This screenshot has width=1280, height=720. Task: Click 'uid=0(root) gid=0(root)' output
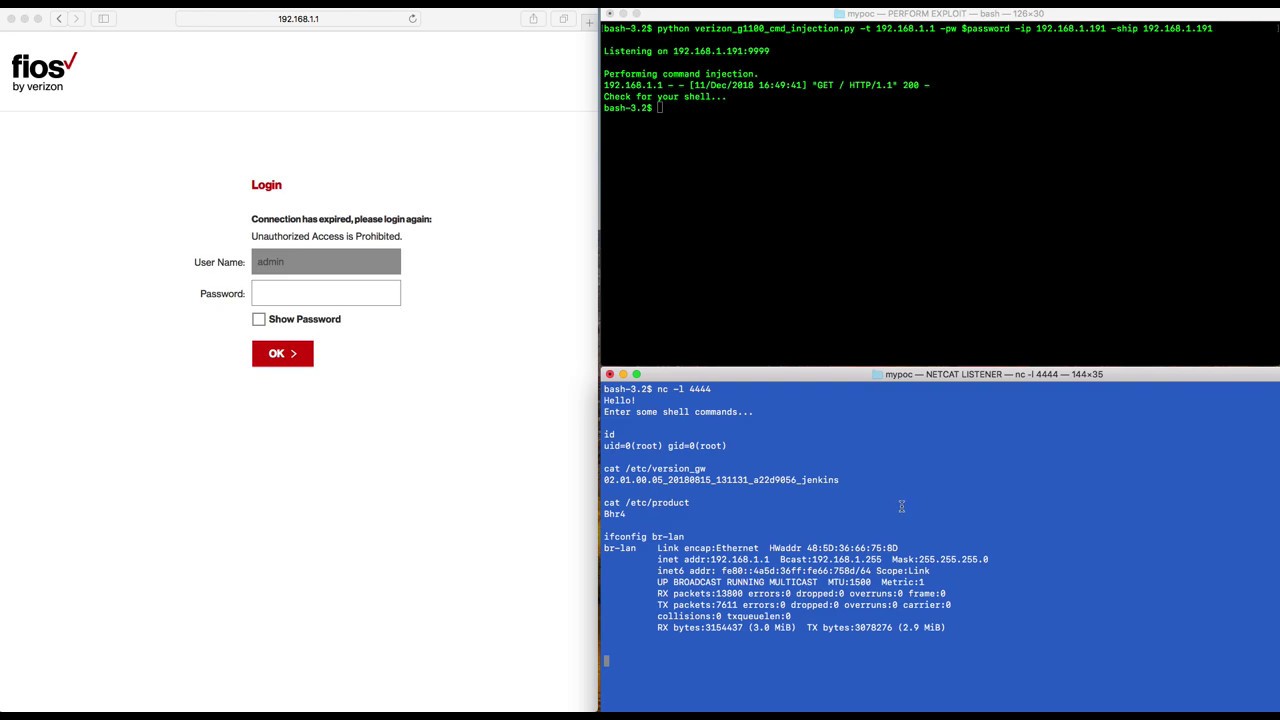665,446
